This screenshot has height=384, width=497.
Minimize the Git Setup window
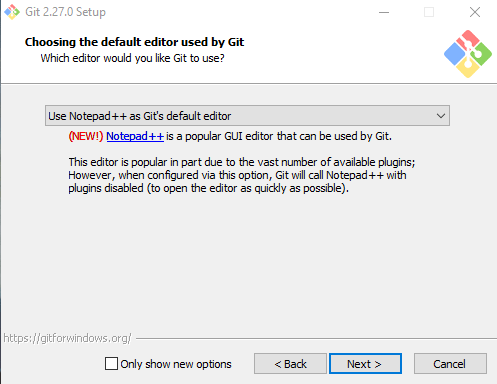(x=384, y=12)
